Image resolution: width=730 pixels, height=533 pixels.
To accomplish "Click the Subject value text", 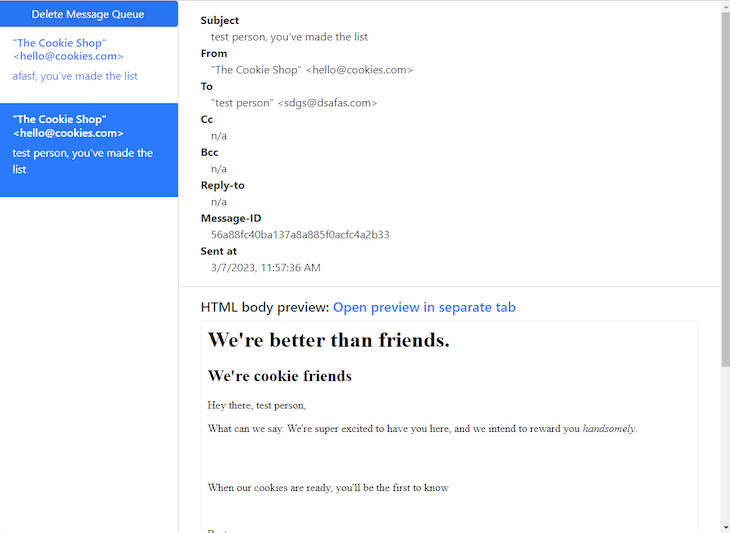I will click(289, 37).
